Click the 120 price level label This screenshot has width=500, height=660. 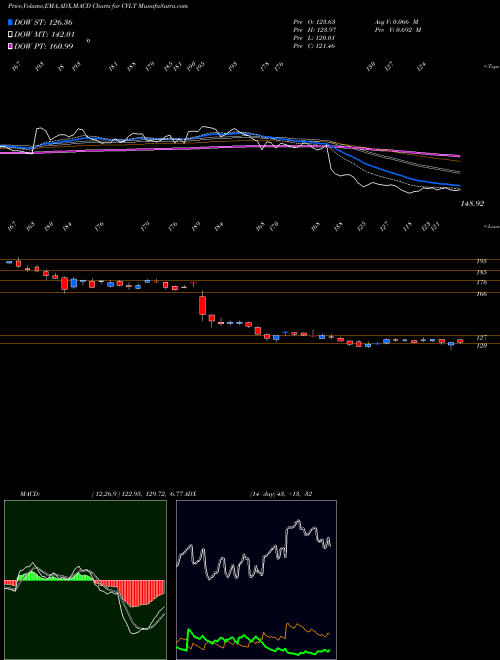click(x=481, y=346)
